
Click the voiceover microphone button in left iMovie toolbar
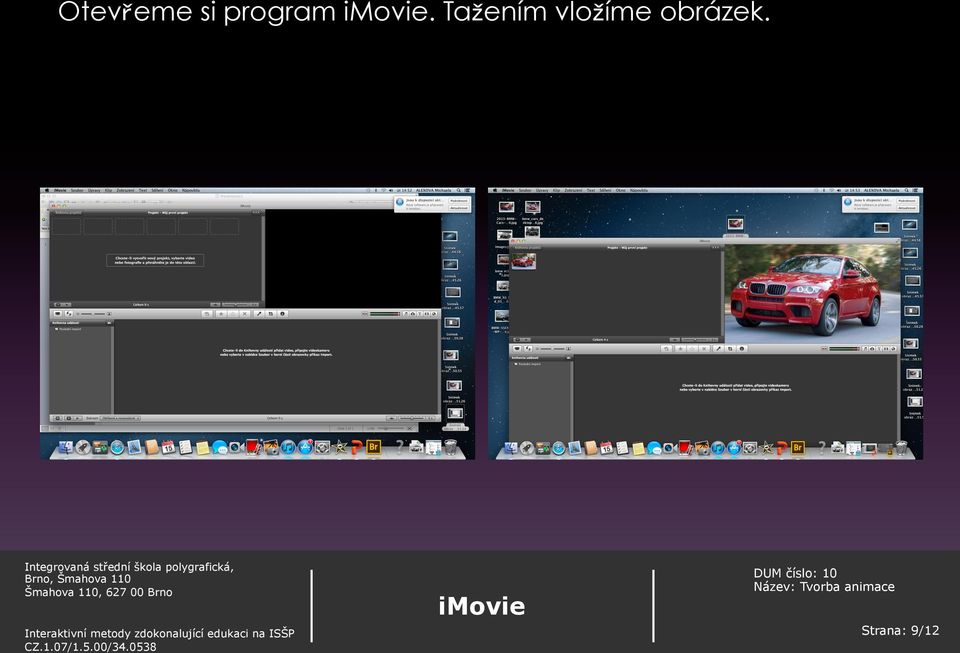pos(258,313)
